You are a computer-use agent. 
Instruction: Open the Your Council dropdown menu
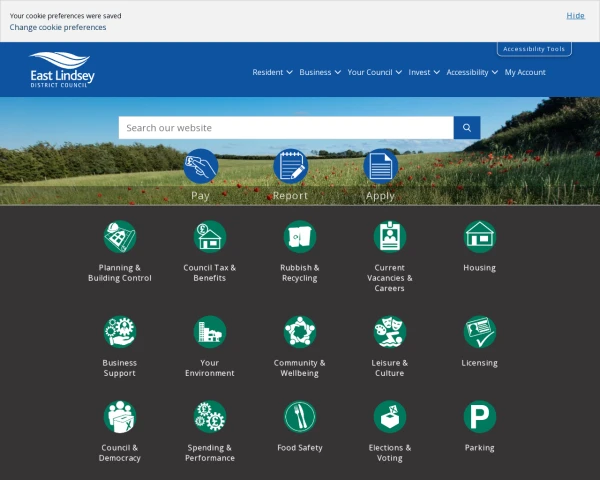(374, 73)
